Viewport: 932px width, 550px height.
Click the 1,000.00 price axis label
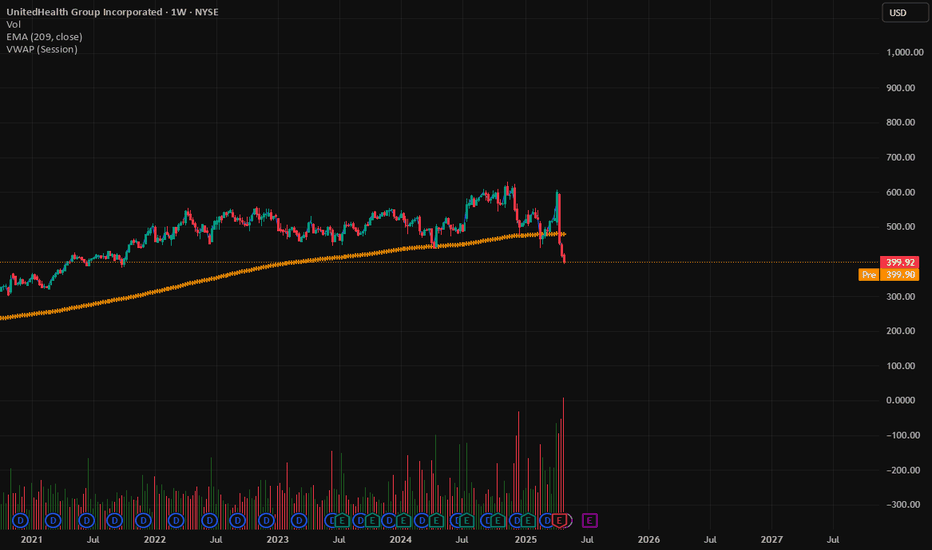click(x=905, y=52)
